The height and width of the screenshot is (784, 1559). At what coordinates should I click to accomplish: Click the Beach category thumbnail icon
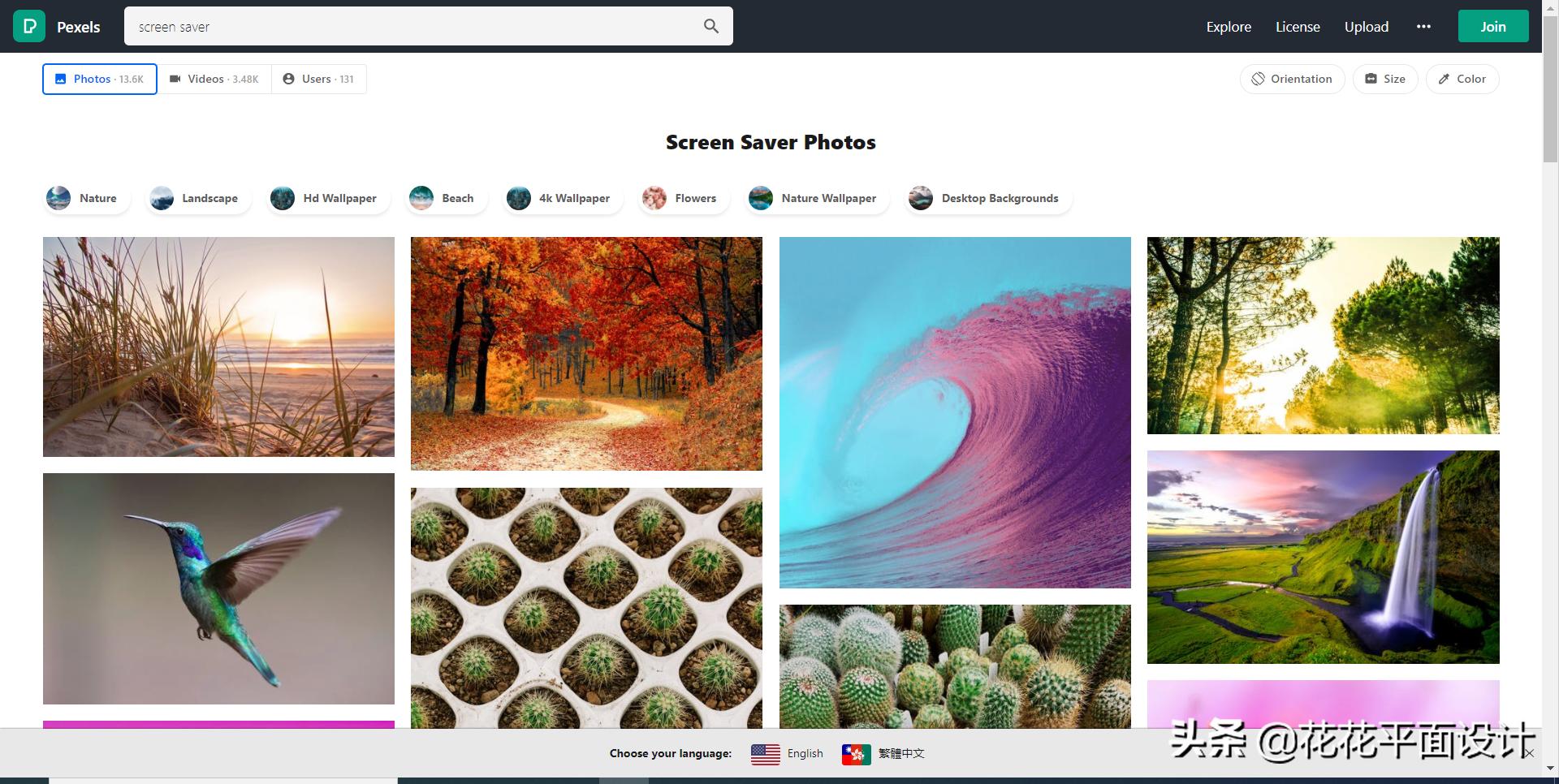pyautogui.click(x=421, y=198)
